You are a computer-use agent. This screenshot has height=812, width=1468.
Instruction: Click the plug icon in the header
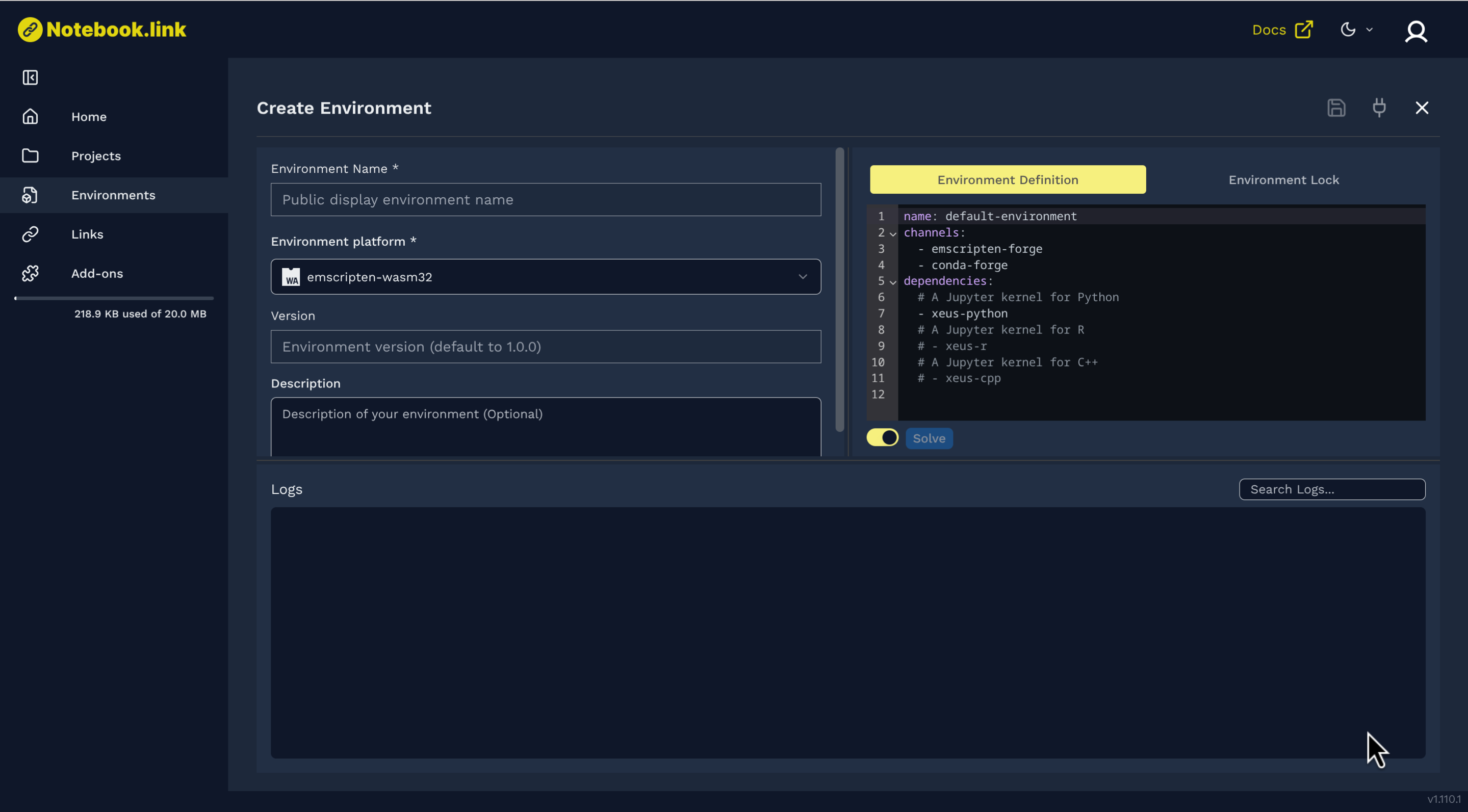click(1379, 108)
